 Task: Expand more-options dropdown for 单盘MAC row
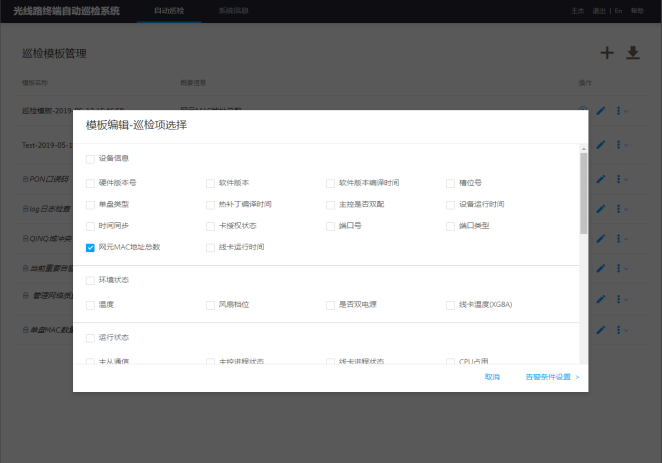tap(621, 329)
